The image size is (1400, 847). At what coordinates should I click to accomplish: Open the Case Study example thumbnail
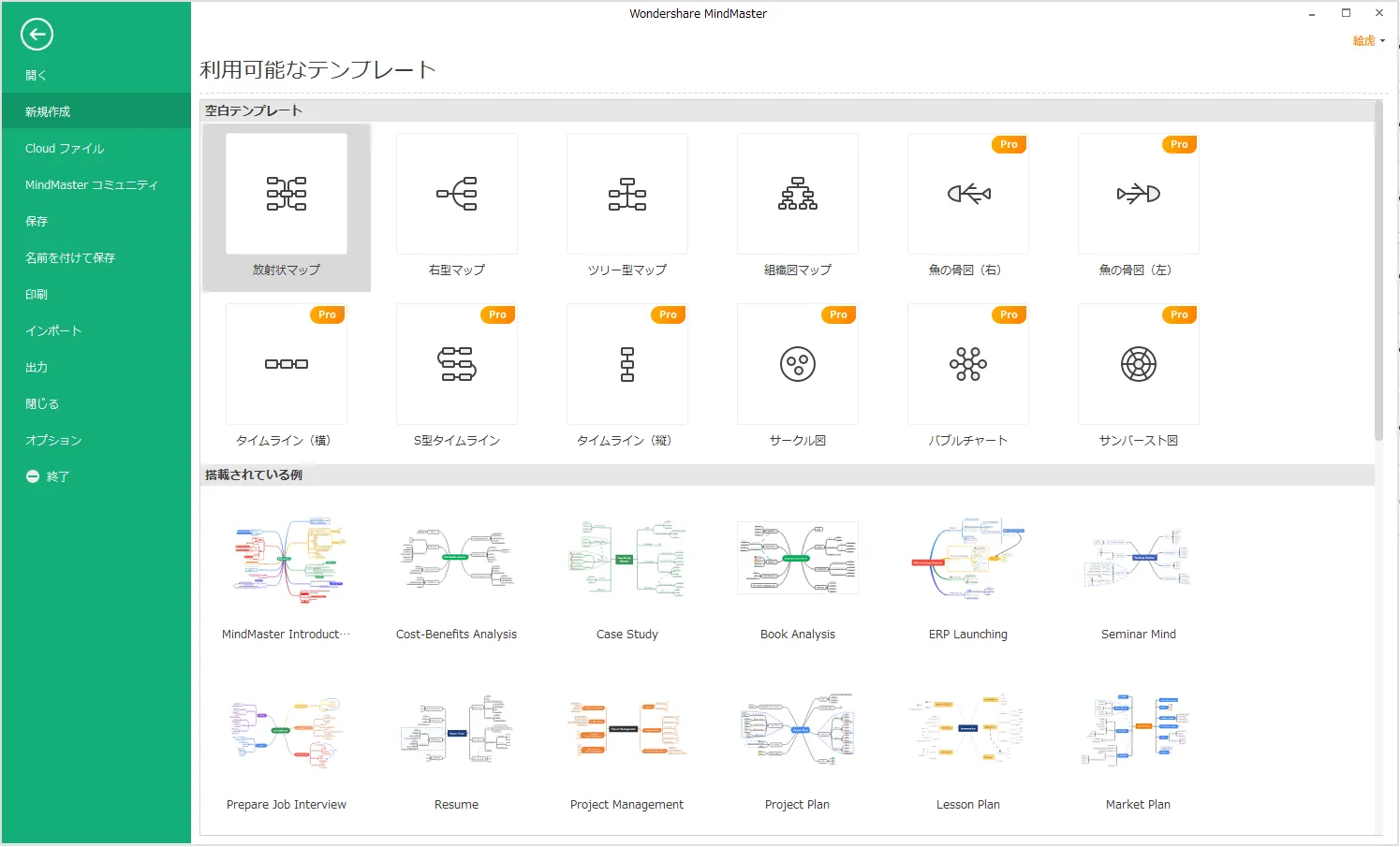(627, 558)
